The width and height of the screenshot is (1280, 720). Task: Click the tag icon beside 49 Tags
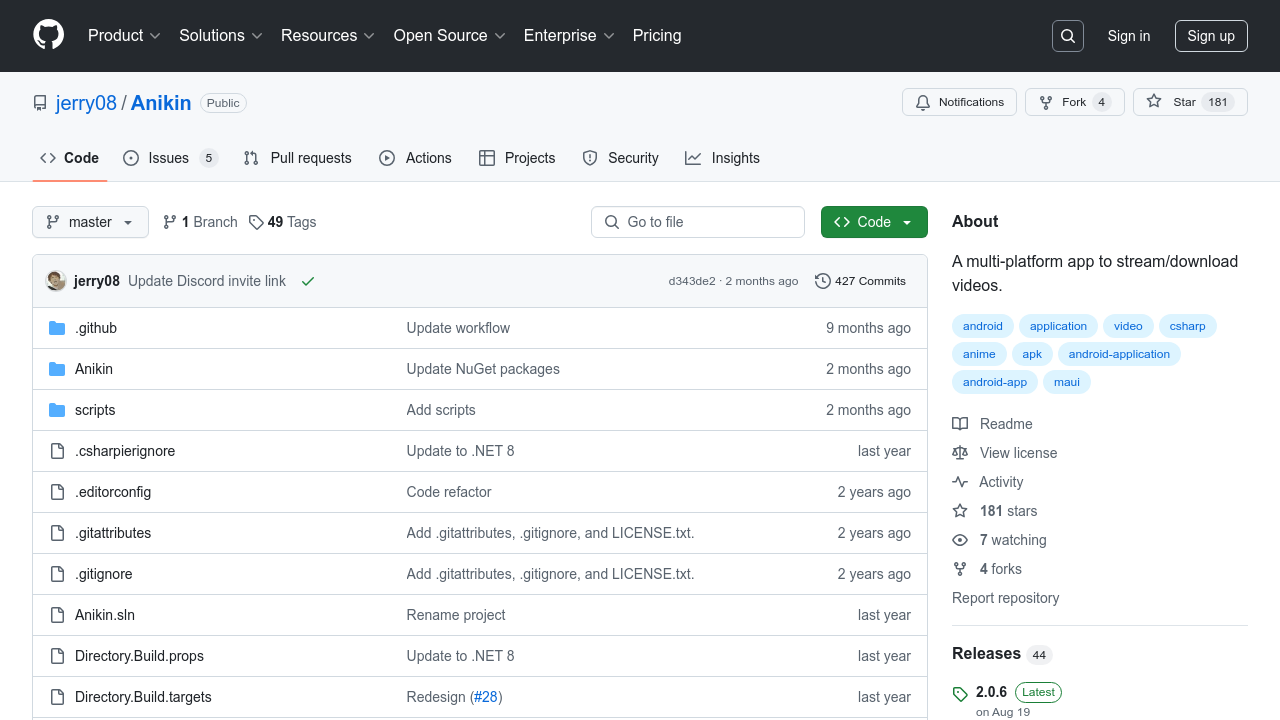pos(256,222)
